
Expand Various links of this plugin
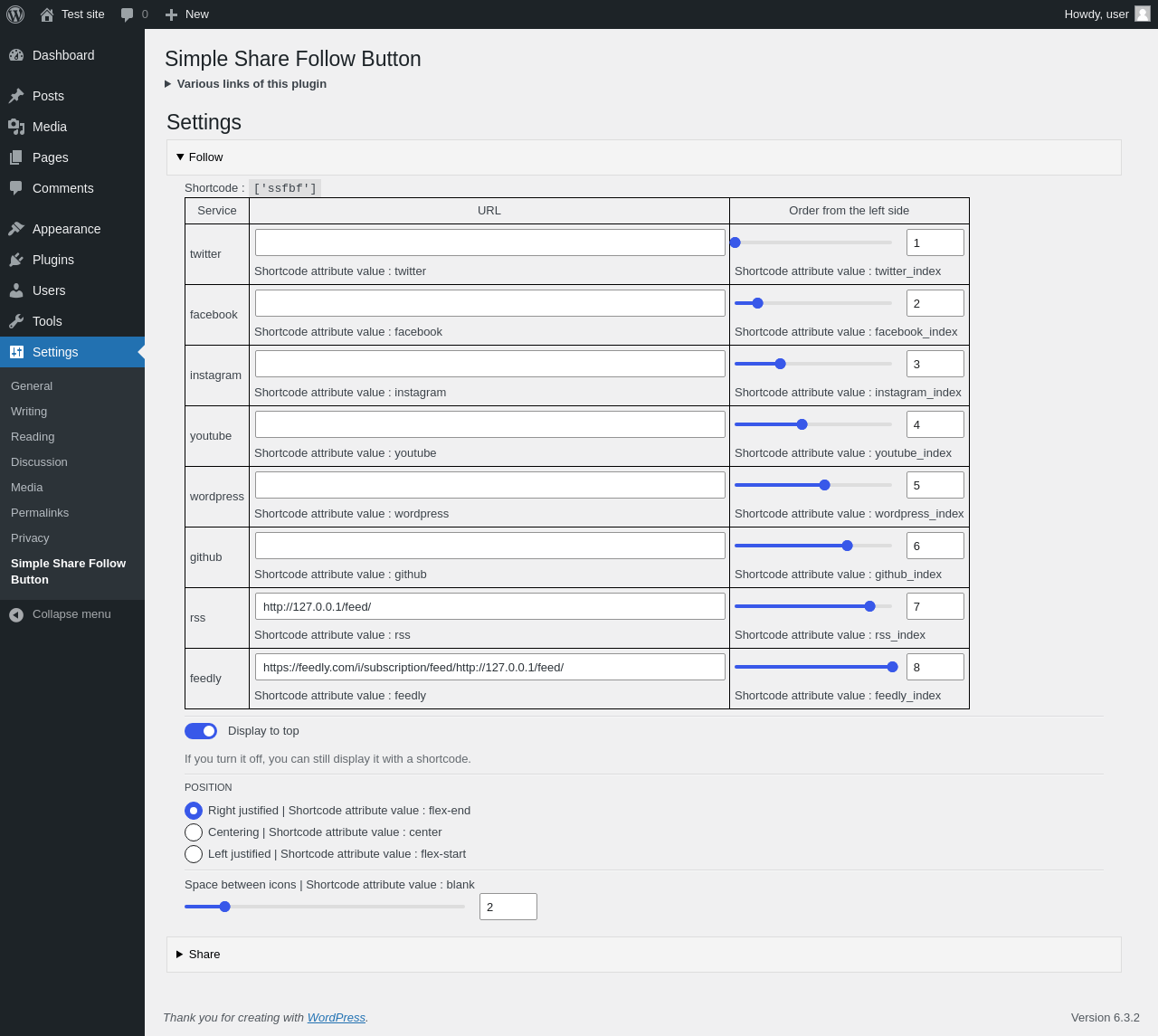tap(251, 84)
